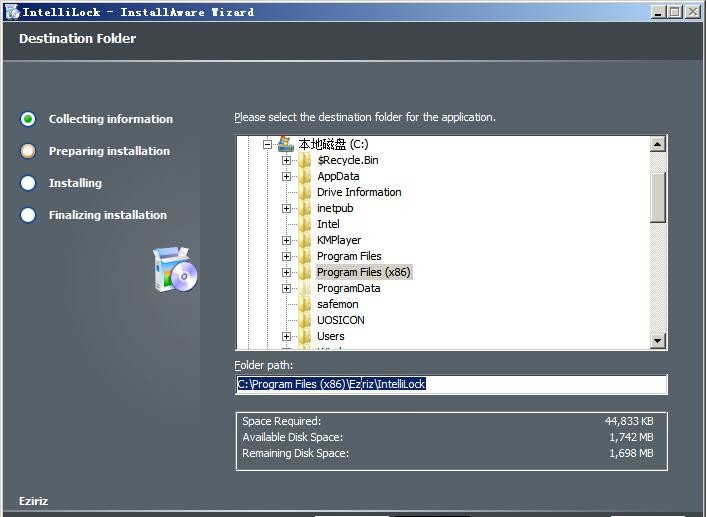Select the Program Files (x86) label

[364, 272]
